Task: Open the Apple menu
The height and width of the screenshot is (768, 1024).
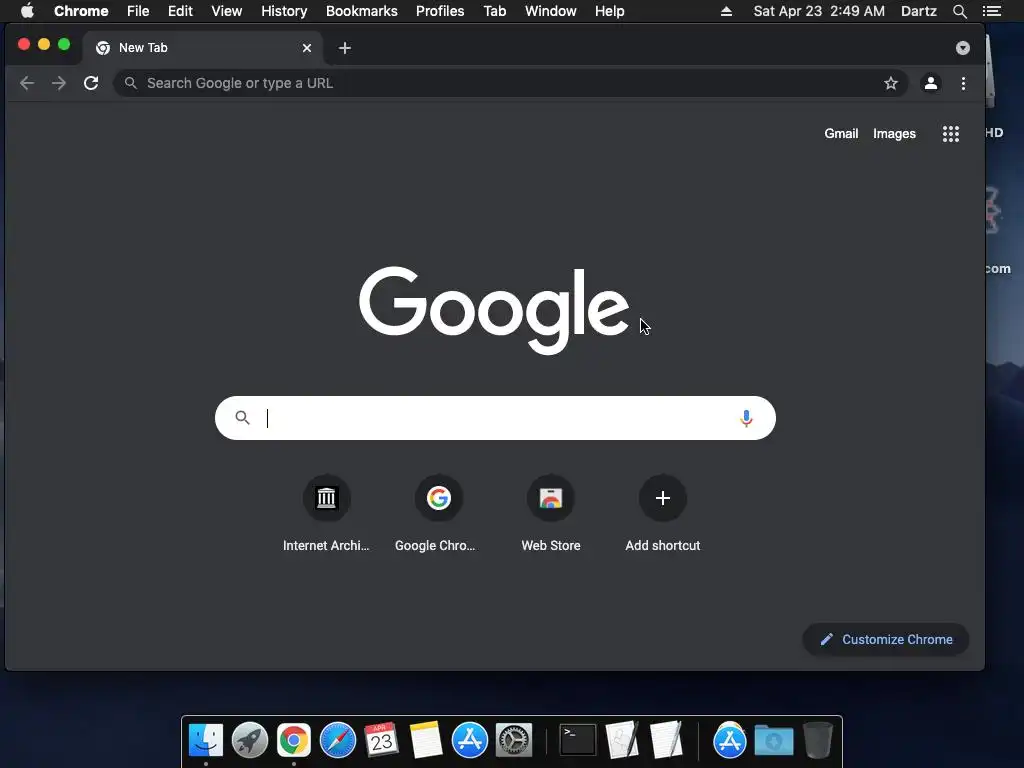Action: coord(27,11)
